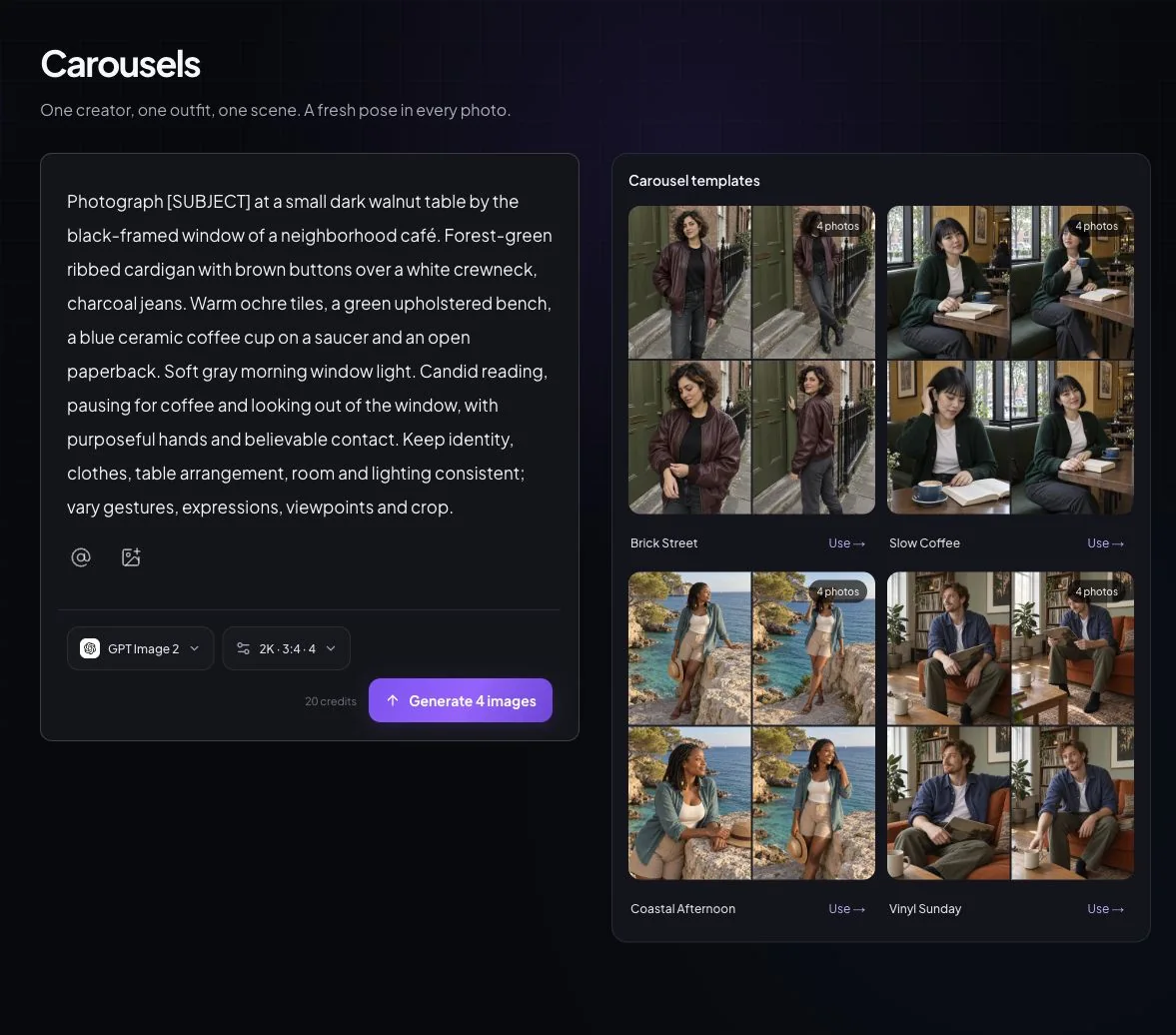Click the GPT Image 2 model logo
Screen dimensions: 1176x1035
[90, 648]
